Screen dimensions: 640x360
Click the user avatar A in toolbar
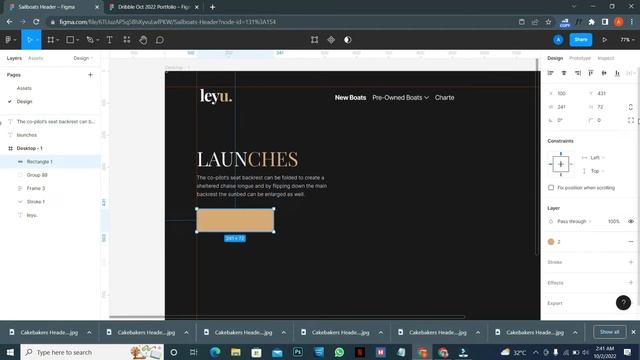558,40
